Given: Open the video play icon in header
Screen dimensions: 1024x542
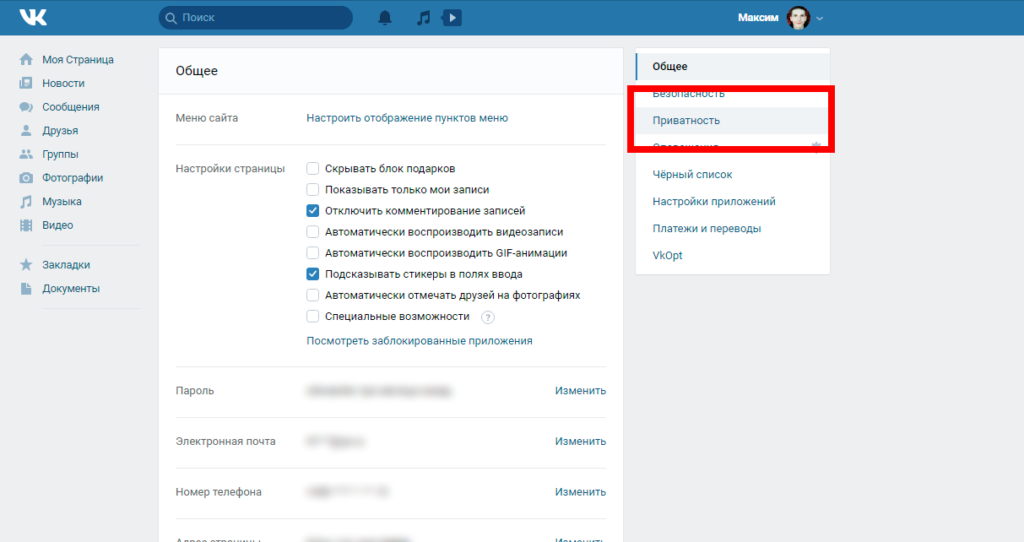Looking at the screenshot, I should point(452,18).
